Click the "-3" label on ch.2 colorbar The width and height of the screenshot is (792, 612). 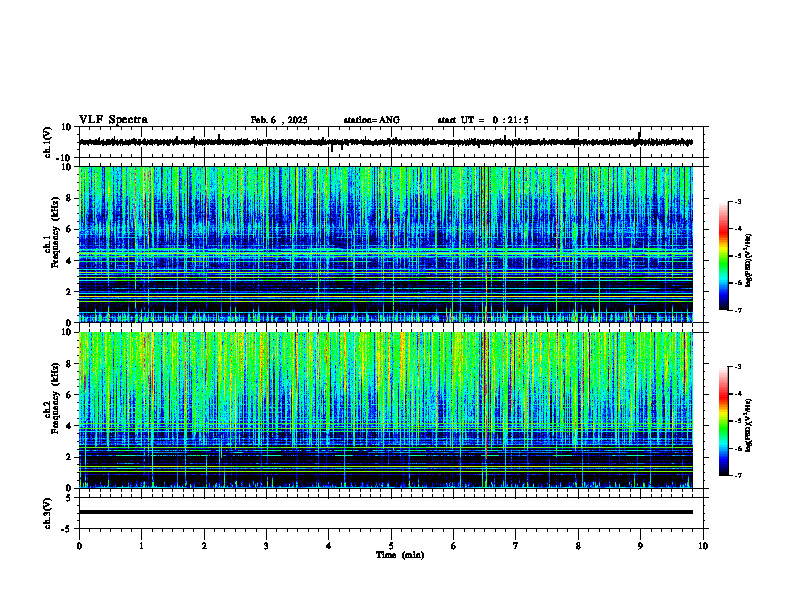(737, 367)
